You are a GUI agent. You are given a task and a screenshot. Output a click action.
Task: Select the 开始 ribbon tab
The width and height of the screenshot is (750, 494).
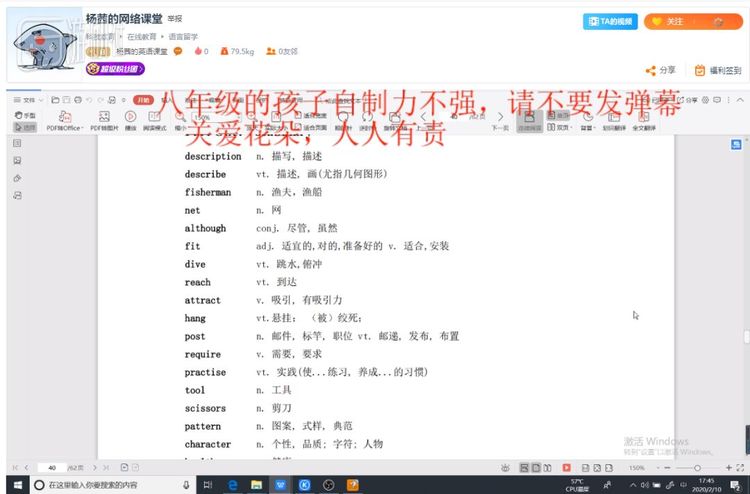coord(143,101)
